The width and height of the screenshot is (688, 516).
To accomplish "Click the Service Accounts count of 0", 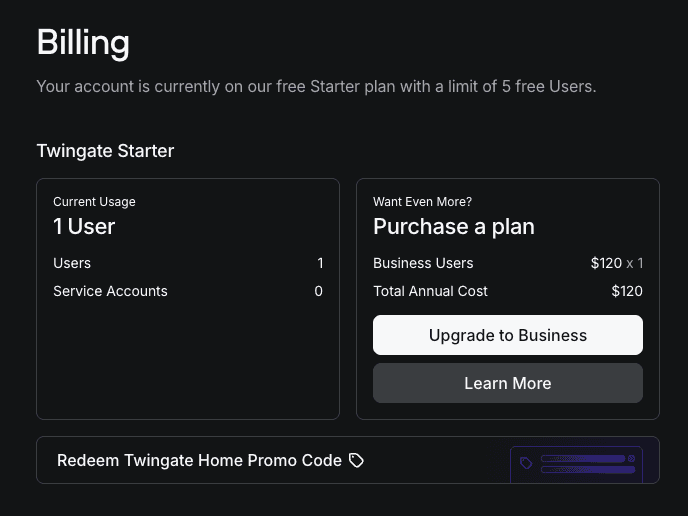I will 319,291.
